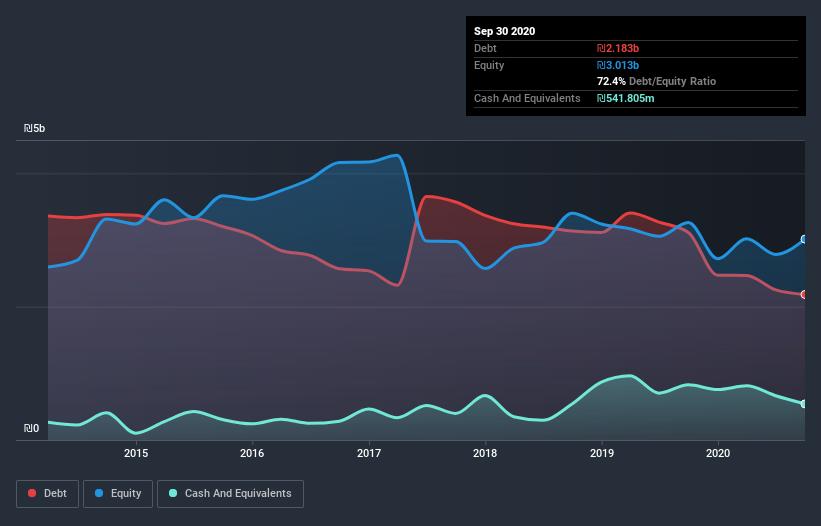Click the Debt label in the tooltip

(x=485, y=48)
